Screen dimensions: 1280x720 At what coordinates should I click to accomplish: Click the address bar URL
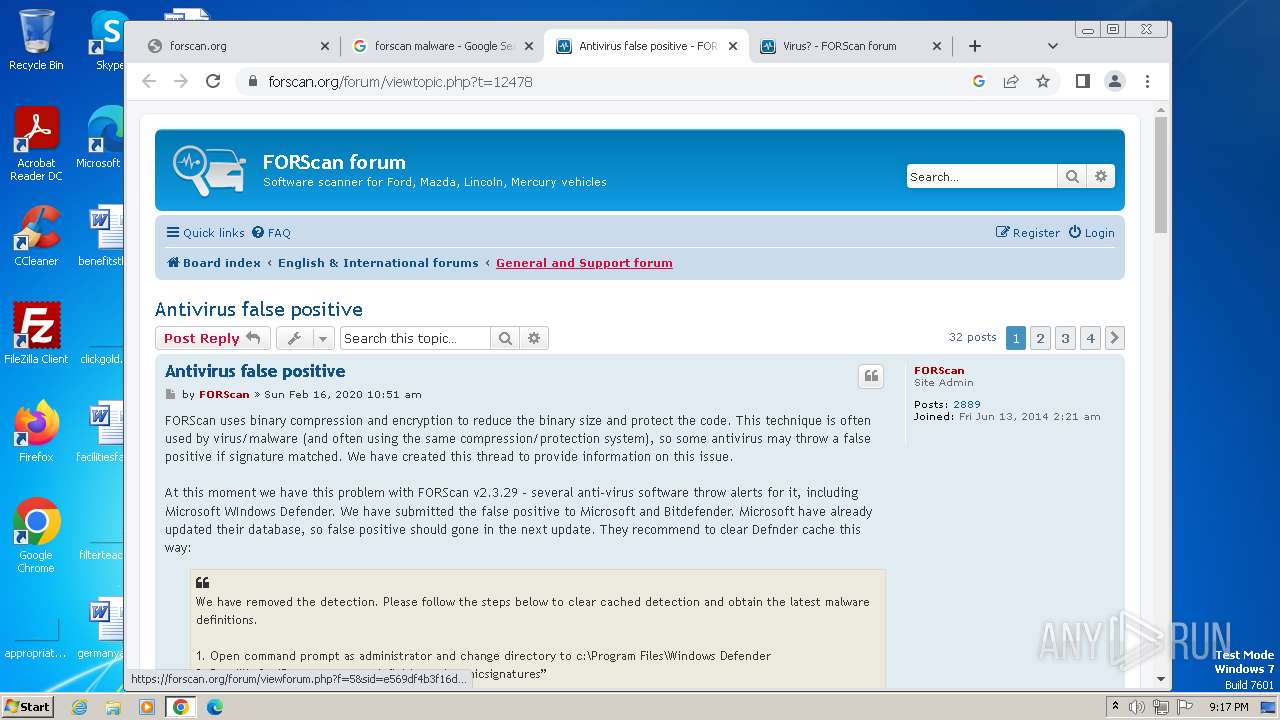400,82
